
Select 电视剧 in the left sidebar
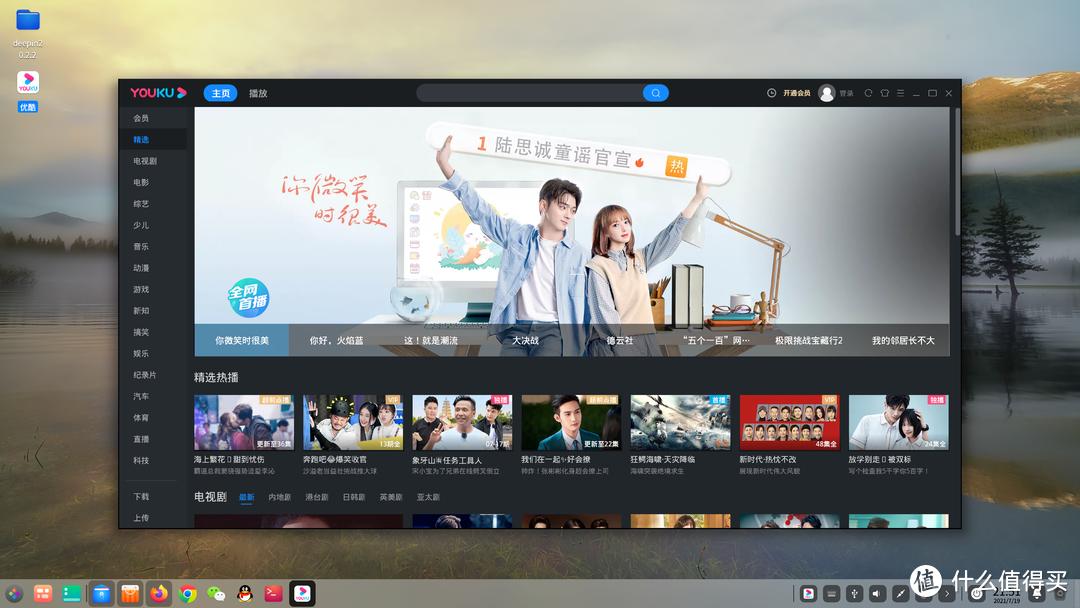(144, 161)
